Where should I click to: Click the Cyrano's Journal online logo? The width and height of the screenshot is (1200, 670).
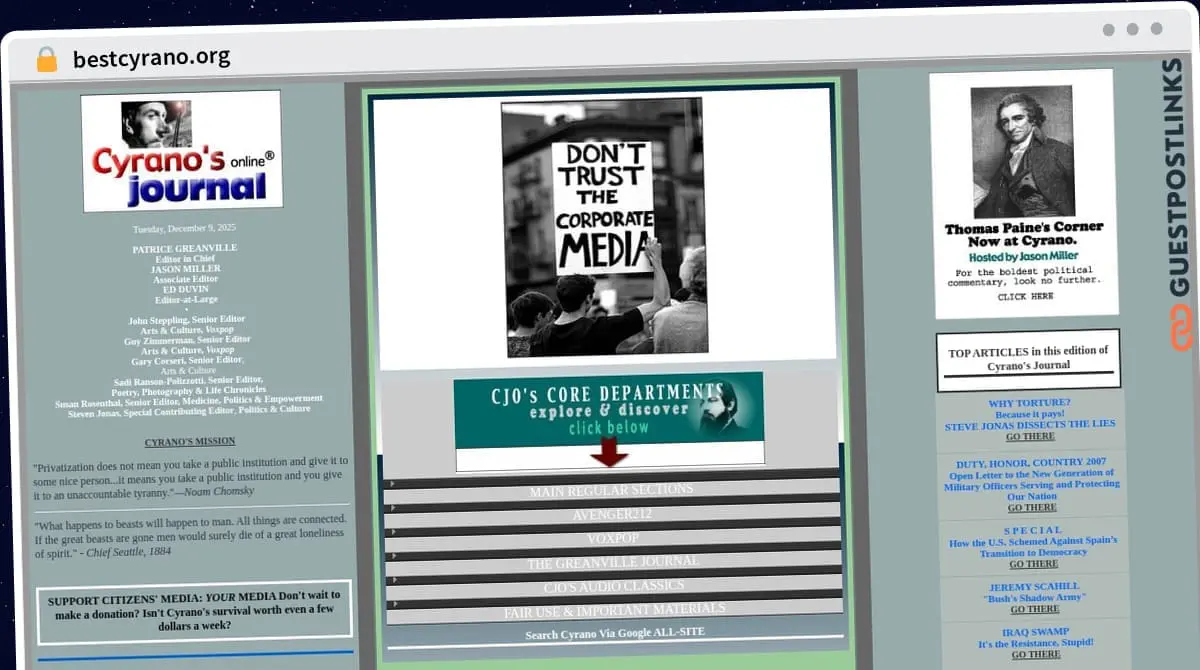pos(181,151)
